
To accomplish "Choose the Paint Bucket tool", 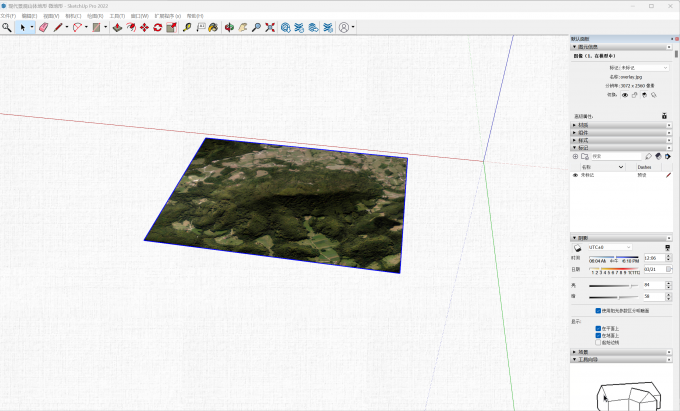I will [213, 27].
